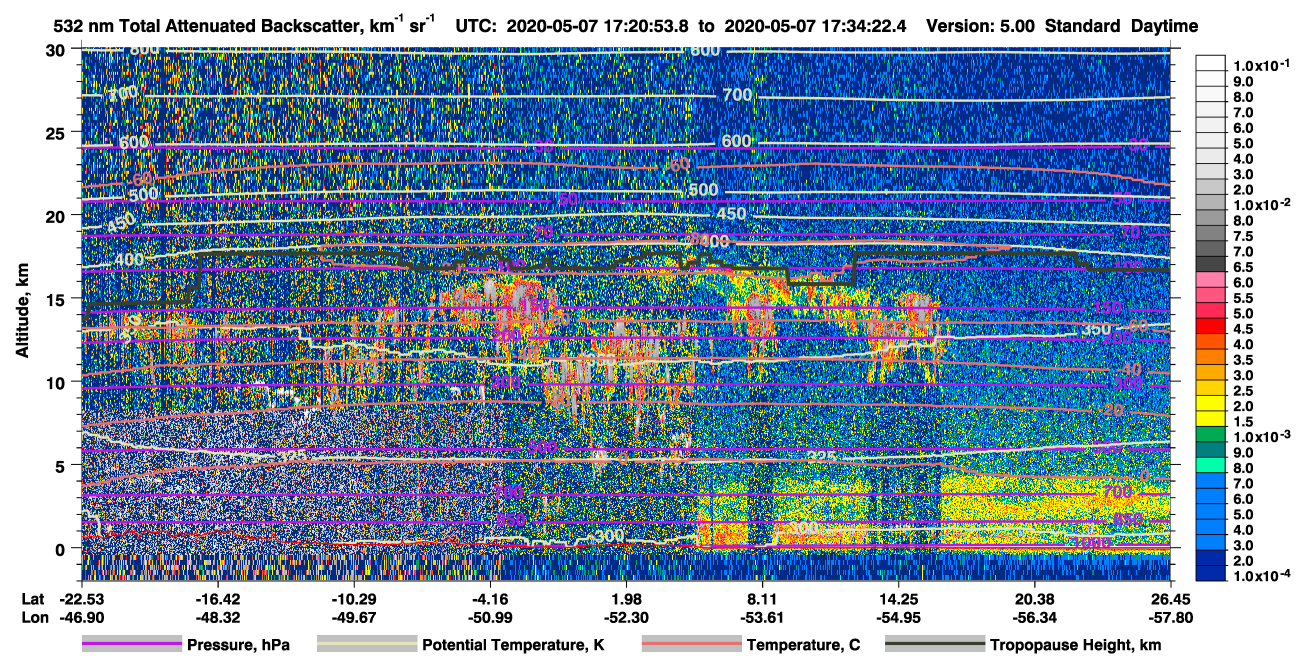Click the 'Version: 5.00' text
The width and height of the screenshot is (1300, 667).
982,26
